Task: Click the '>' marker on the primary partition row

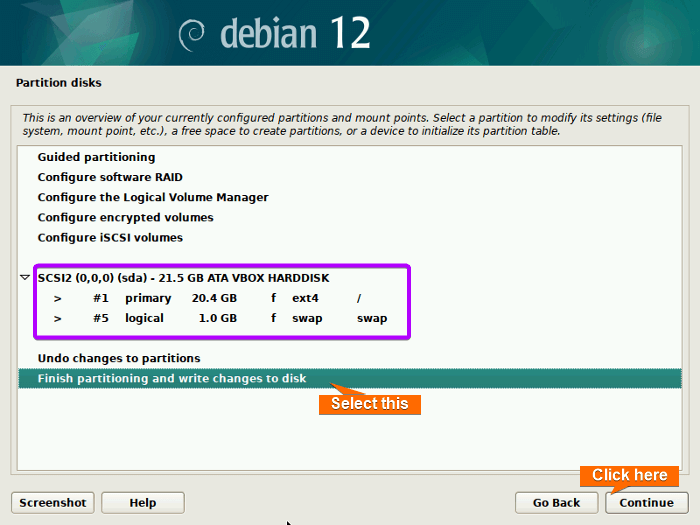Action: click(58, 299)
